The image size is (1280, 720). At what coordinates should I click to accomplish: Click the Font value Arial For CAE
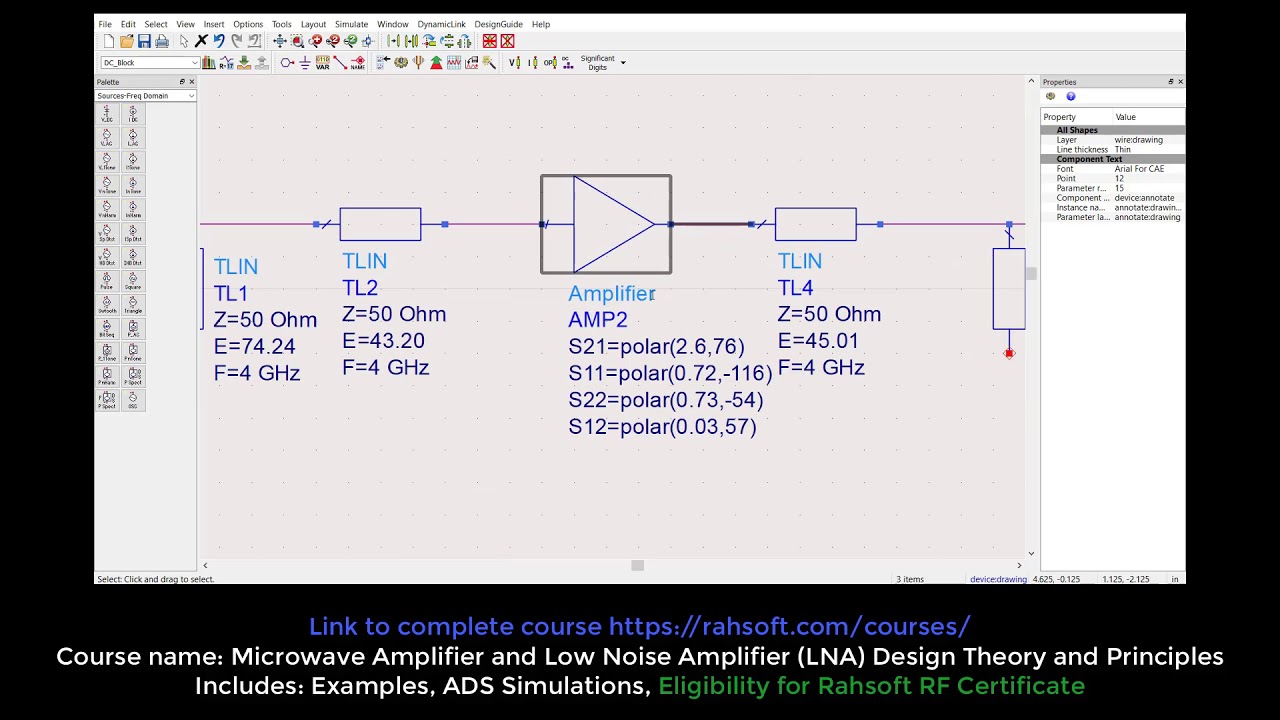pos(1139,169)
